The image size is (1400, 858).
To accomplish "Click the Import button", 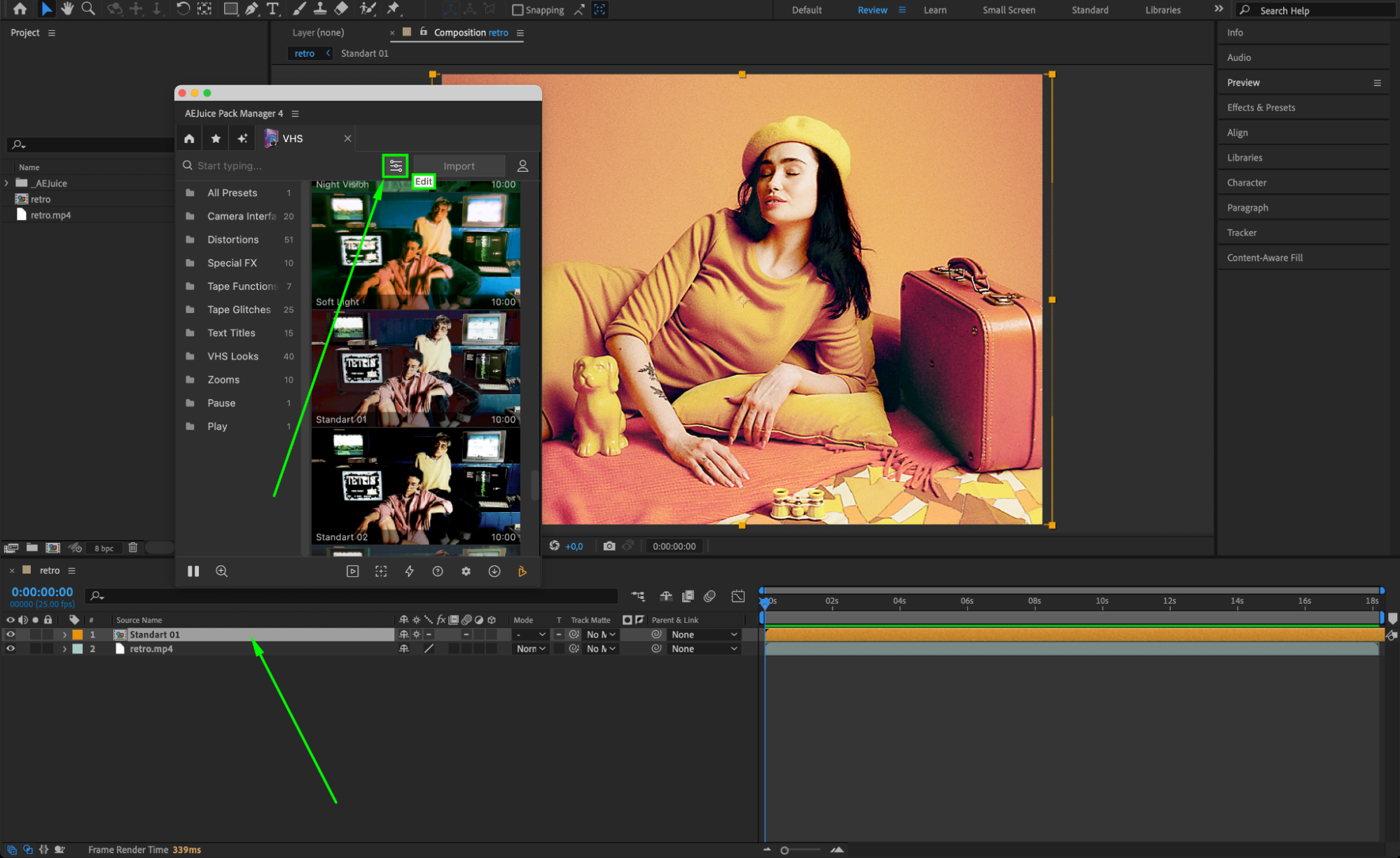I will (x=459, y=166).
